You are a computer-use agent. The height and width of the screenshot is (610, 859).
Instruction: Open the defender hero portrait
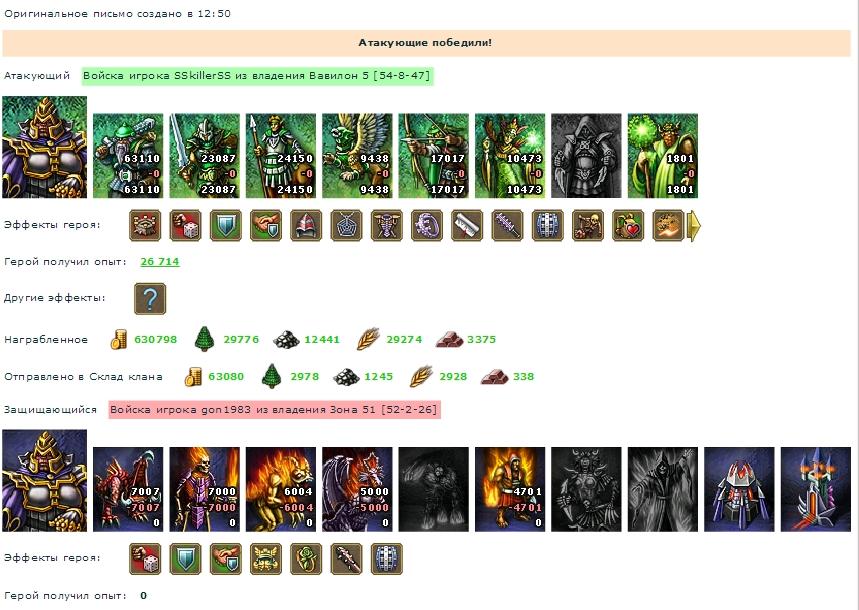(x=44, y=481)
